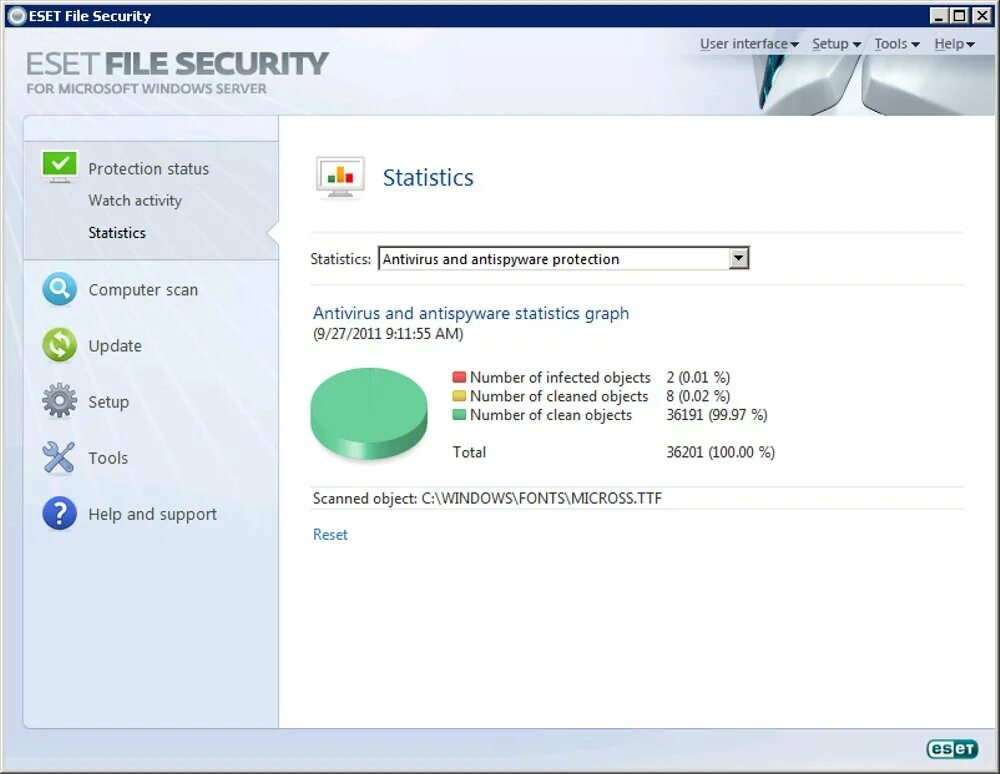Click the value '36191 (99.97 %)'
This screenshot has width=1000, height=774.
[x=717, y=415]
